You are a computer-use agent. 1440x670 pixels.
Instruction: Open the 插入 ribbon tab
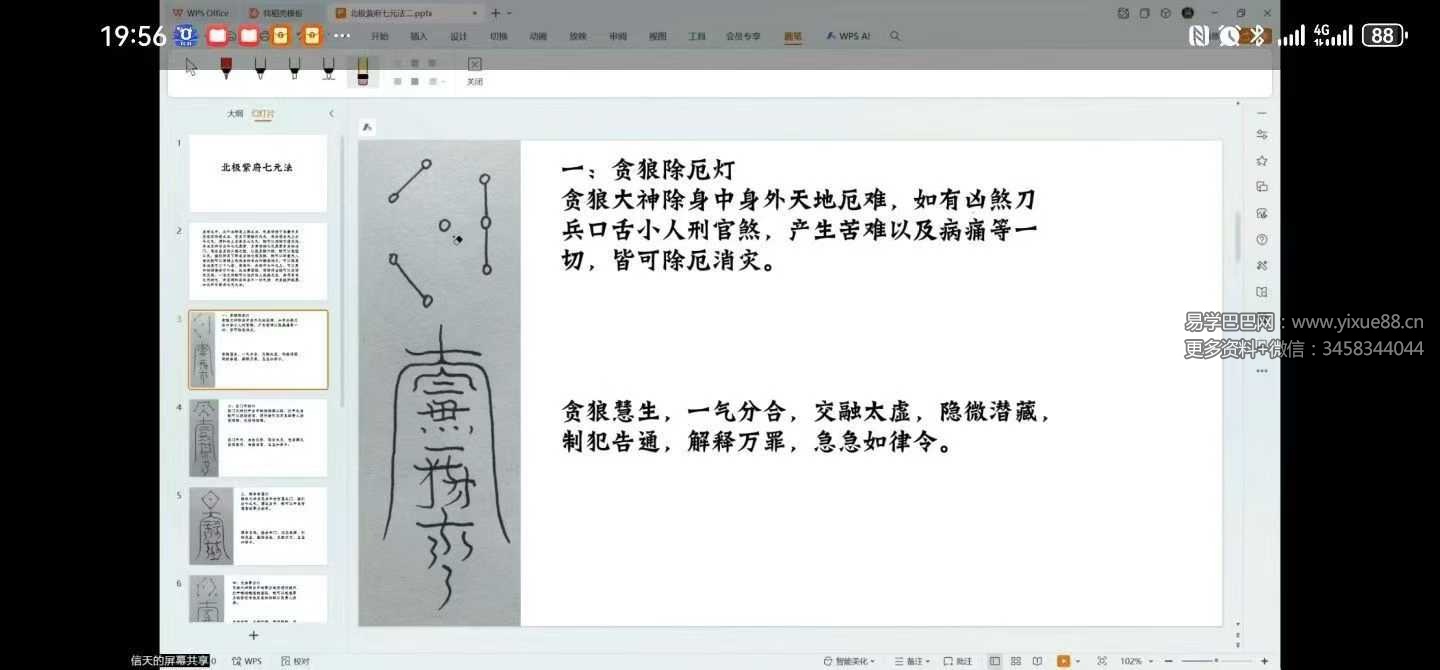click(418, 36)
